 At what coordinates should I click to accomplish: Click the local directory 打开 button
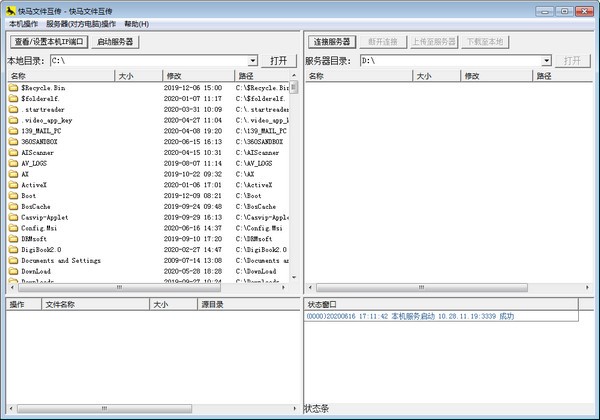tap(279, 61)
